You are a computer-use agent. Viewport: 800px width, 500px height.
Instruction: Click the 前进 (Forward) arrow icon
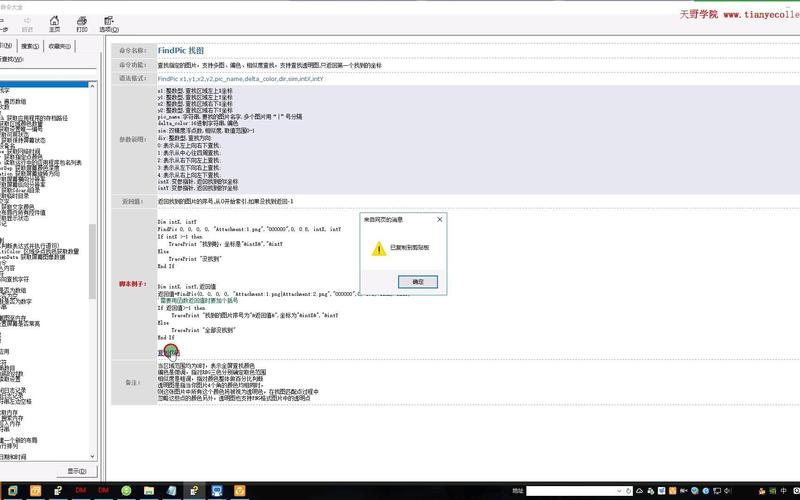pos(26,23)
